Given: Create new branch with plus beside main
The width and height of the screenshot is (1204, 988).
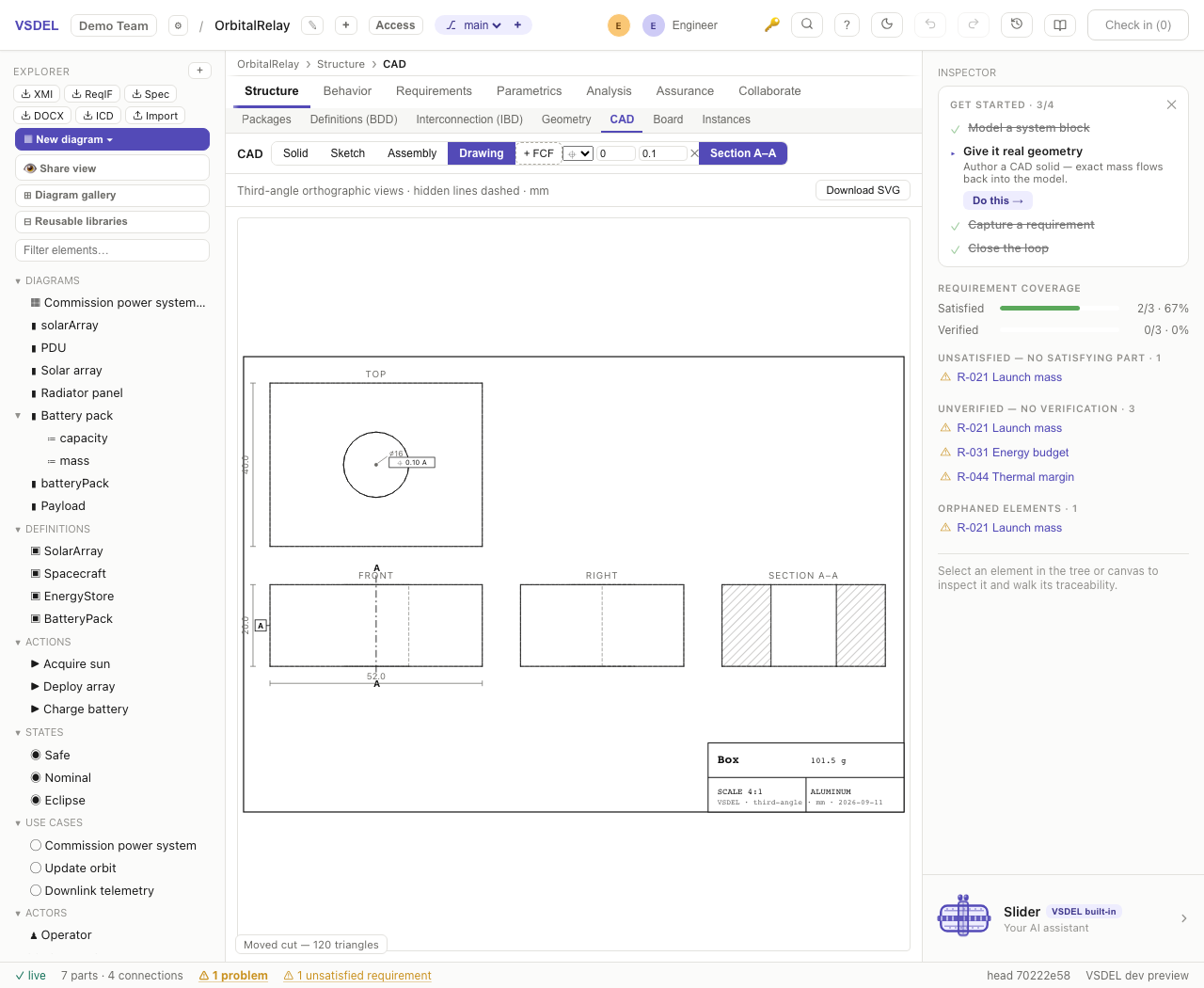Looking at the screenshot, I should [x=517, y=25].
